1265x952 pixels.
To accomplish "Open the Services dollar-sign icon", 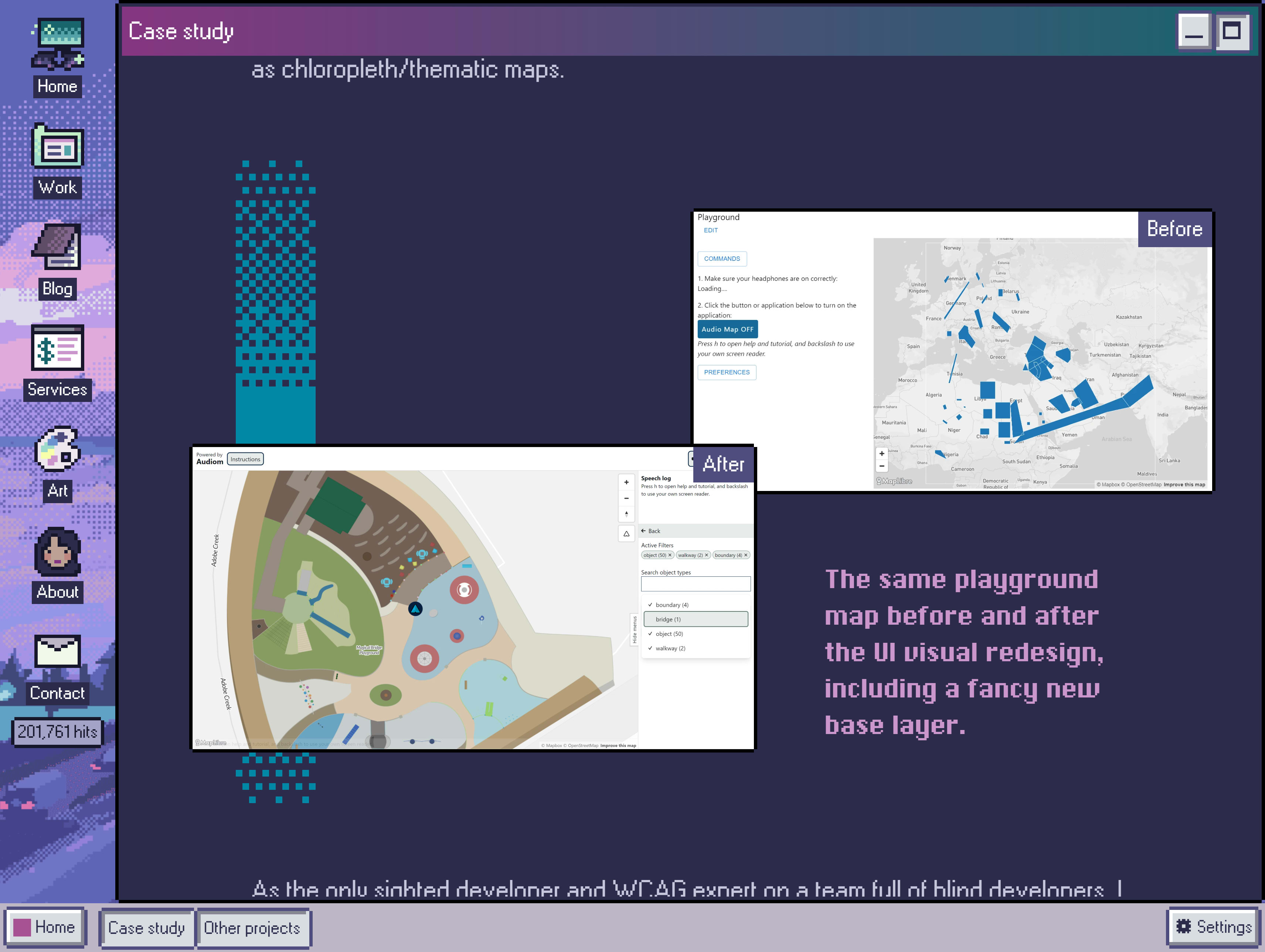I will pyautogui.click(x=58, y=348).
